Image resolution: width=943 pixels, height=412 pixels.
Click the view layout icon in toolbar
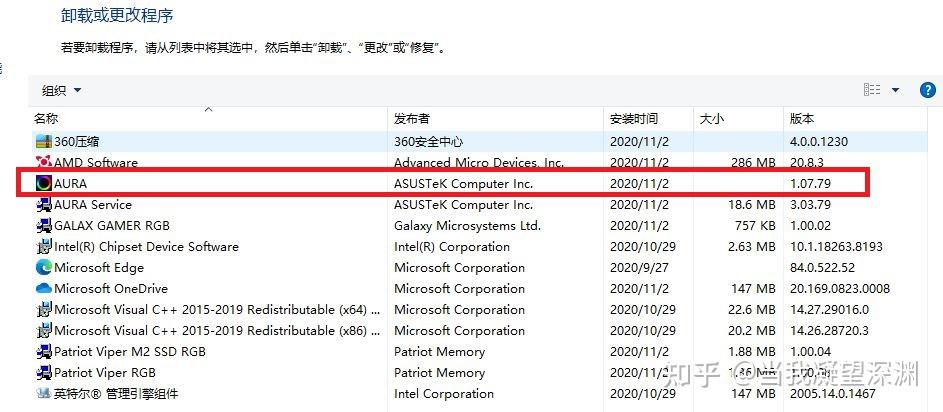point(872,90)
